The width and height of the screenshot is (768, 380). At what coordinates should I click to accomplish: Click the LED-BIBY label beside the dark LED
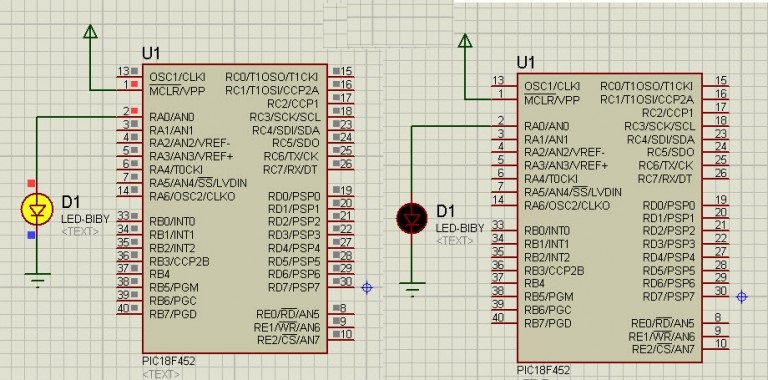click(x=460, y=228)
